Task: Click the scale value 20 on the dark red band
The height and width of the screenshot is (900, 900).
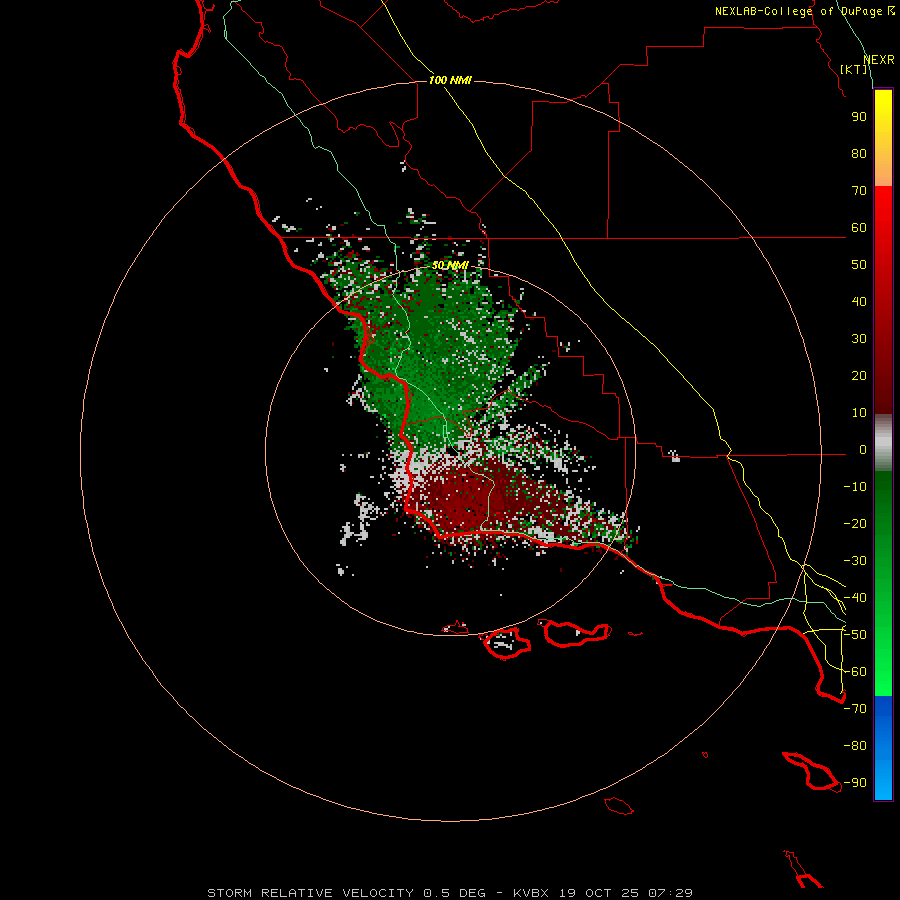Action: click(859, 375)
